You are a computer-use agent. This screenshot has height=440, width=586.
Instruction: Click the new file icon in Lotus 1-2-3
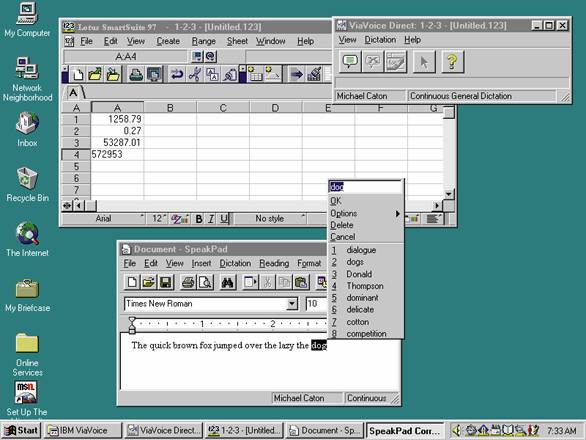point(78,74)
